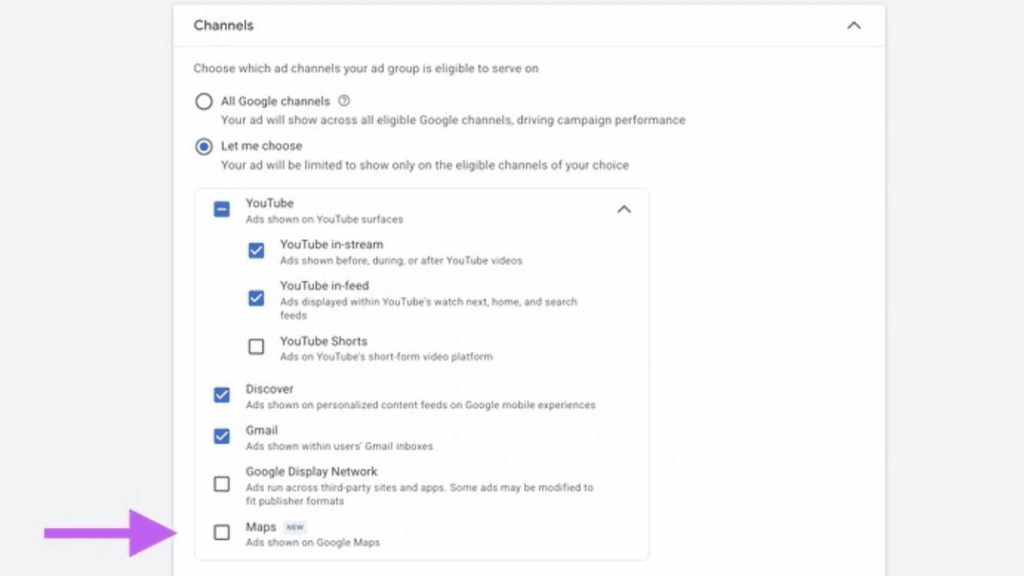1024x576 pixels.
Task: Click the Maps channel label
Action: 262,526
